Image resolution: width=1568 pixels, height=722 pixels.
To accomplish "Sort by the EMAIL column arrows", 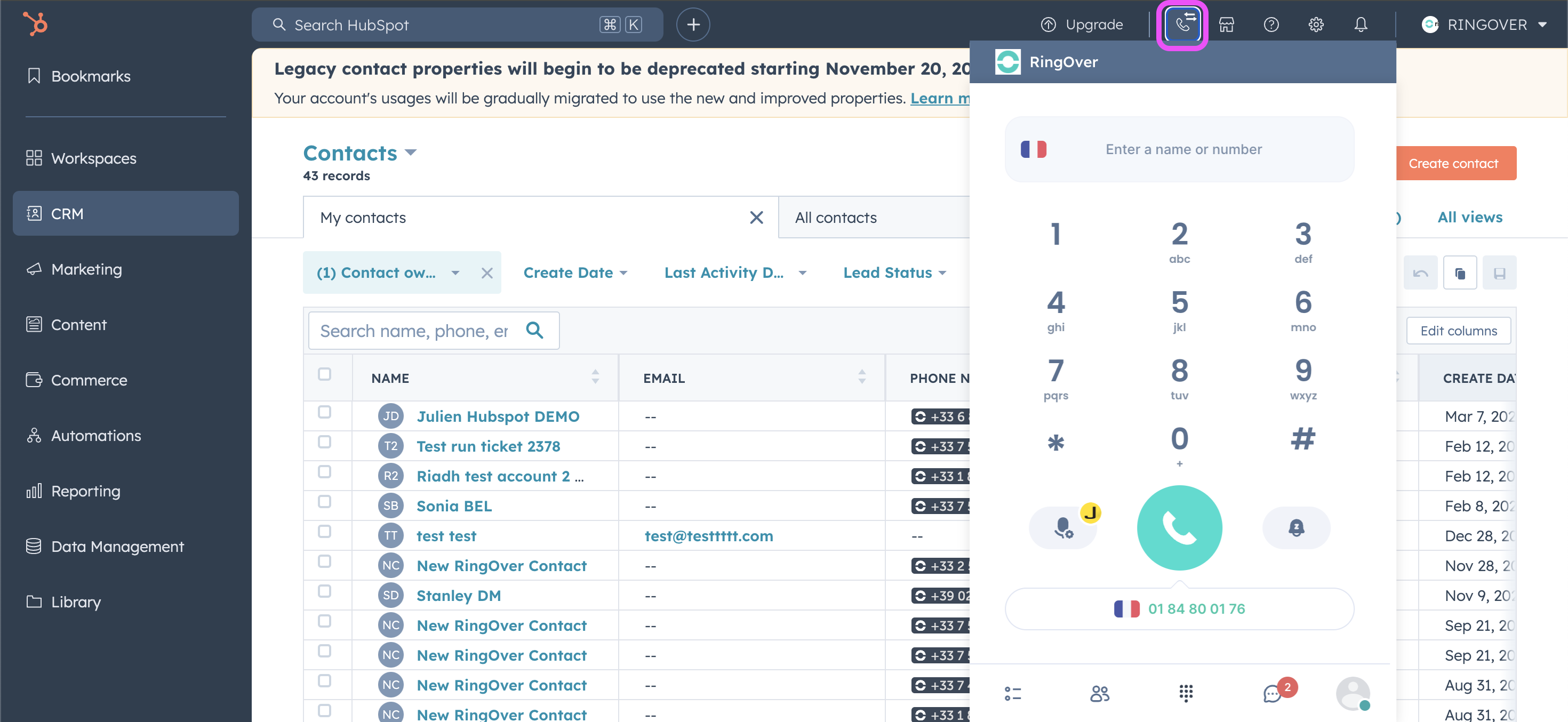I will pyautogui.click(x=861, y=376).
